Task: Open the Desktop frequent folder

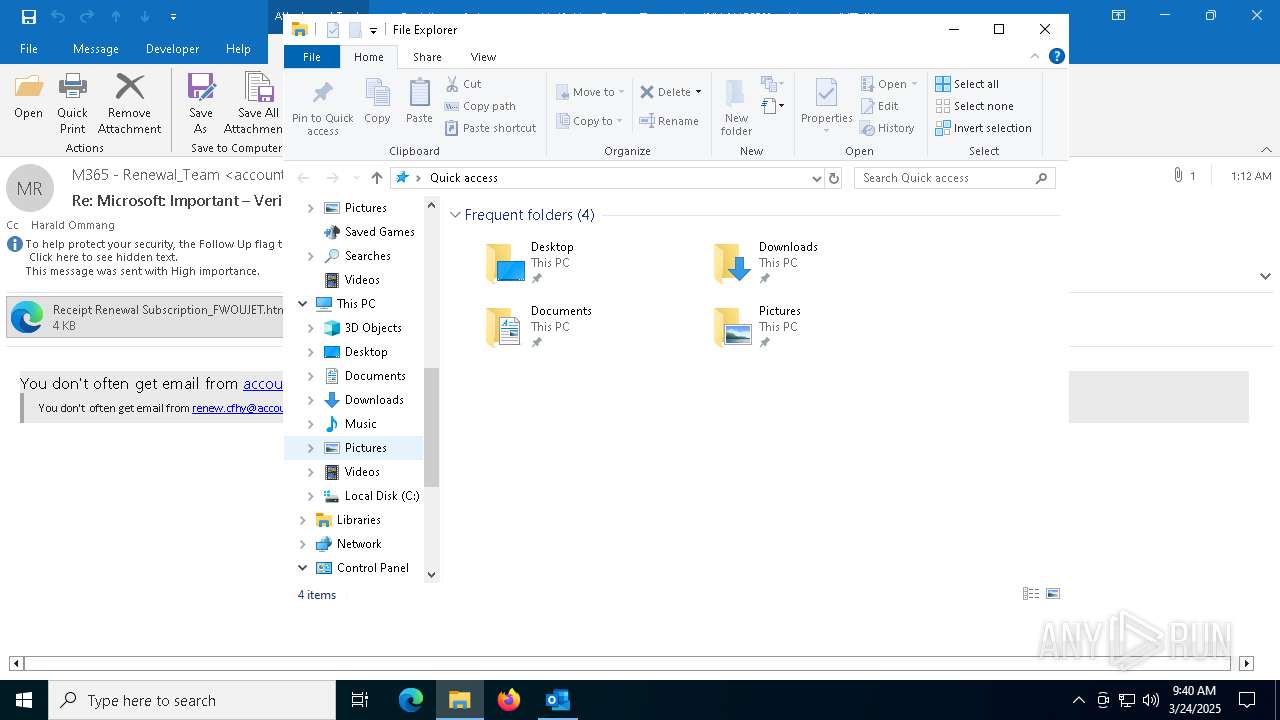Action: [531, 263]
